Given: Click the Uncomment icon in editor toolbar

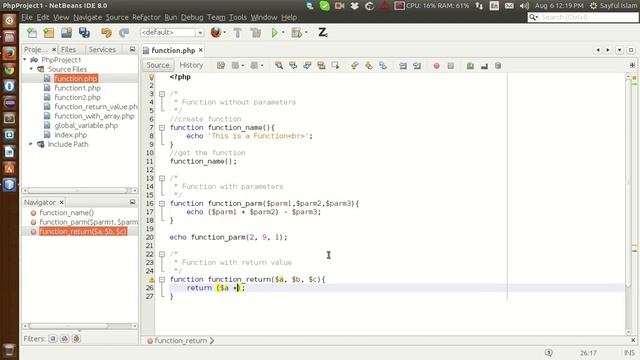Looking at the screenshot, I should pos(470,66).
